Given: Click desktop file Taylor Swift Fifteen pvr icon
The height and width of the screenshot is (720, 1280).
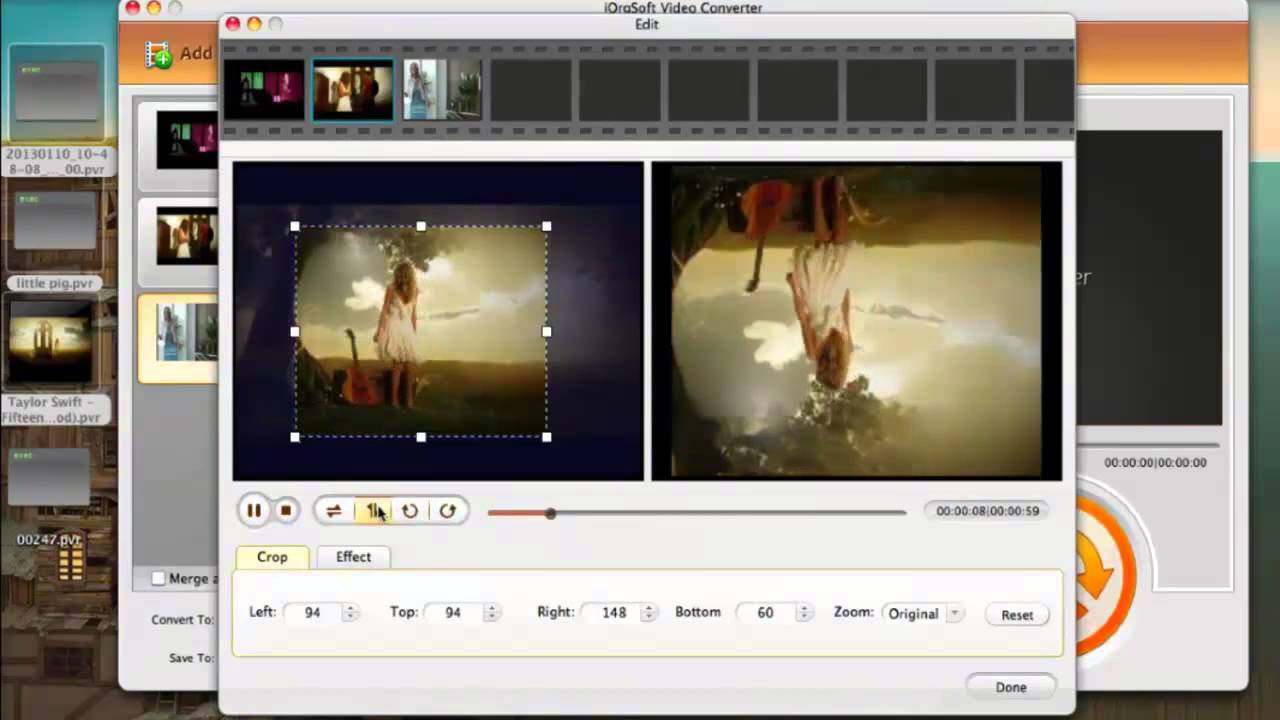Looking at the screenshot, I should 49,342.
